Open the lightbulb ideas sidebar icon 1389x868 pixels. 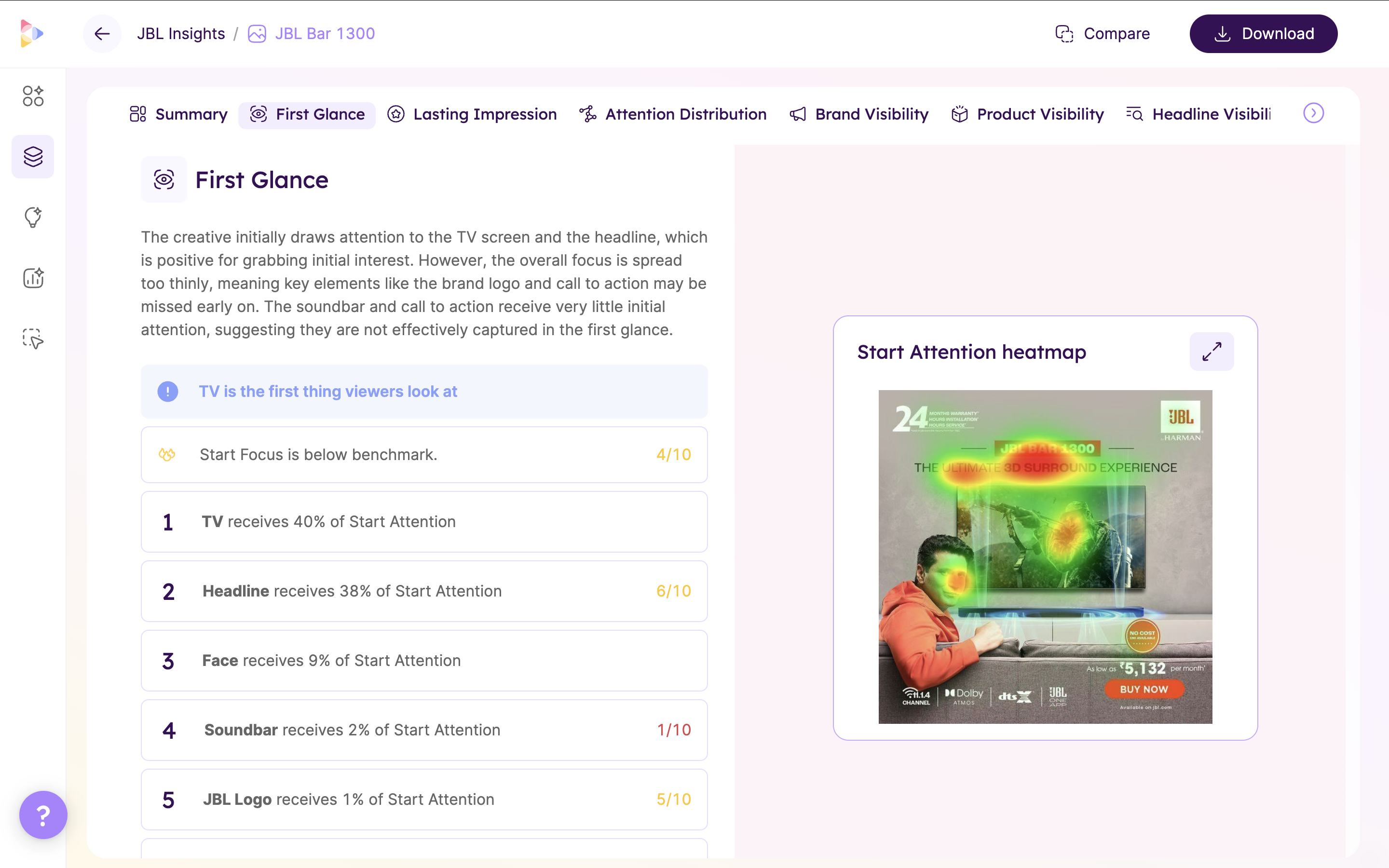[x=33, y=217]
